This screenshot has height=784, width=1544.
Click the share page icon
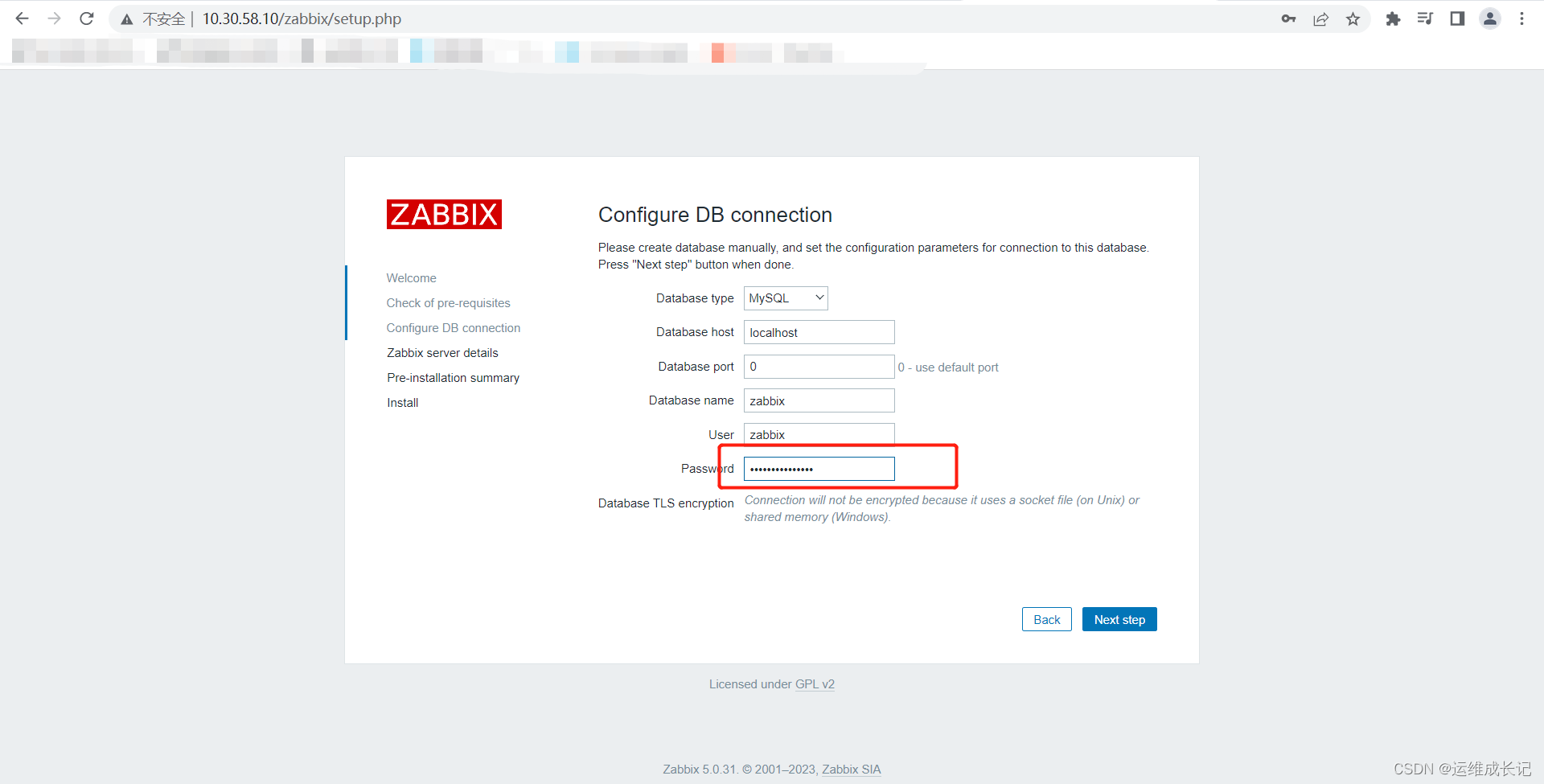pyautogui.click(x=1320, y=18)
